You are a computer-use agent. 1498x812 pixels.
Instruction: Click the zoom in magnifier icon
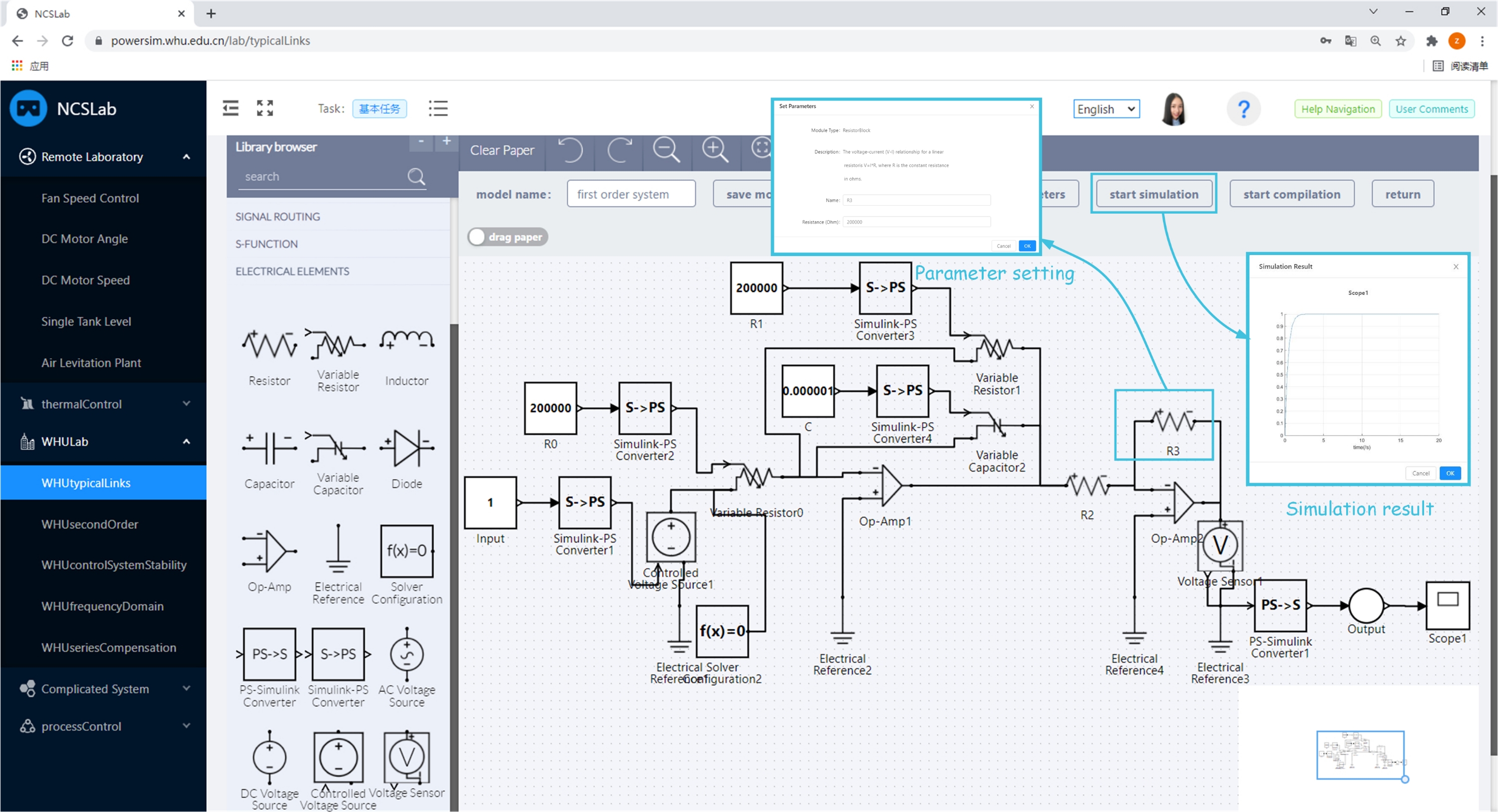pyautogui.click(x=715, y=150)
